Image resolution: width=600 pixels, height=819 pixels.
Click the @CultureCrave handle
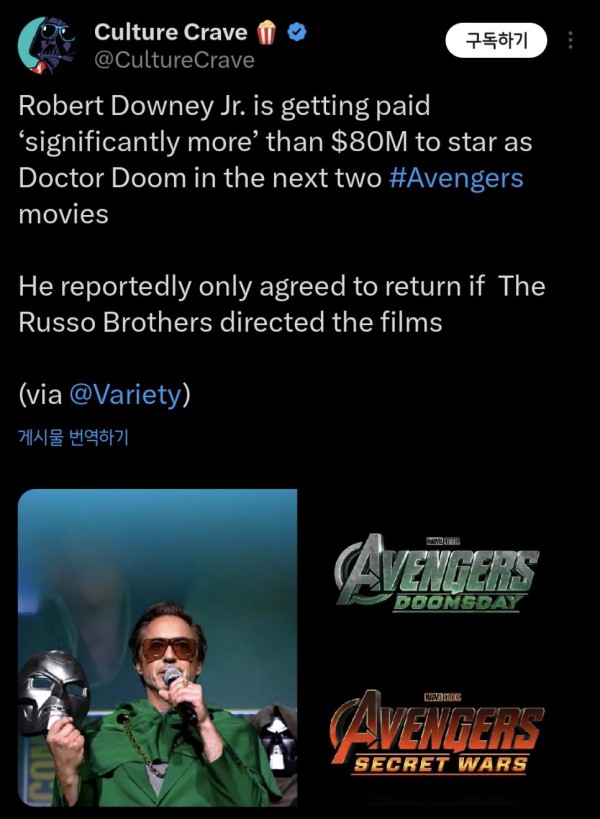tap(174, 60)
